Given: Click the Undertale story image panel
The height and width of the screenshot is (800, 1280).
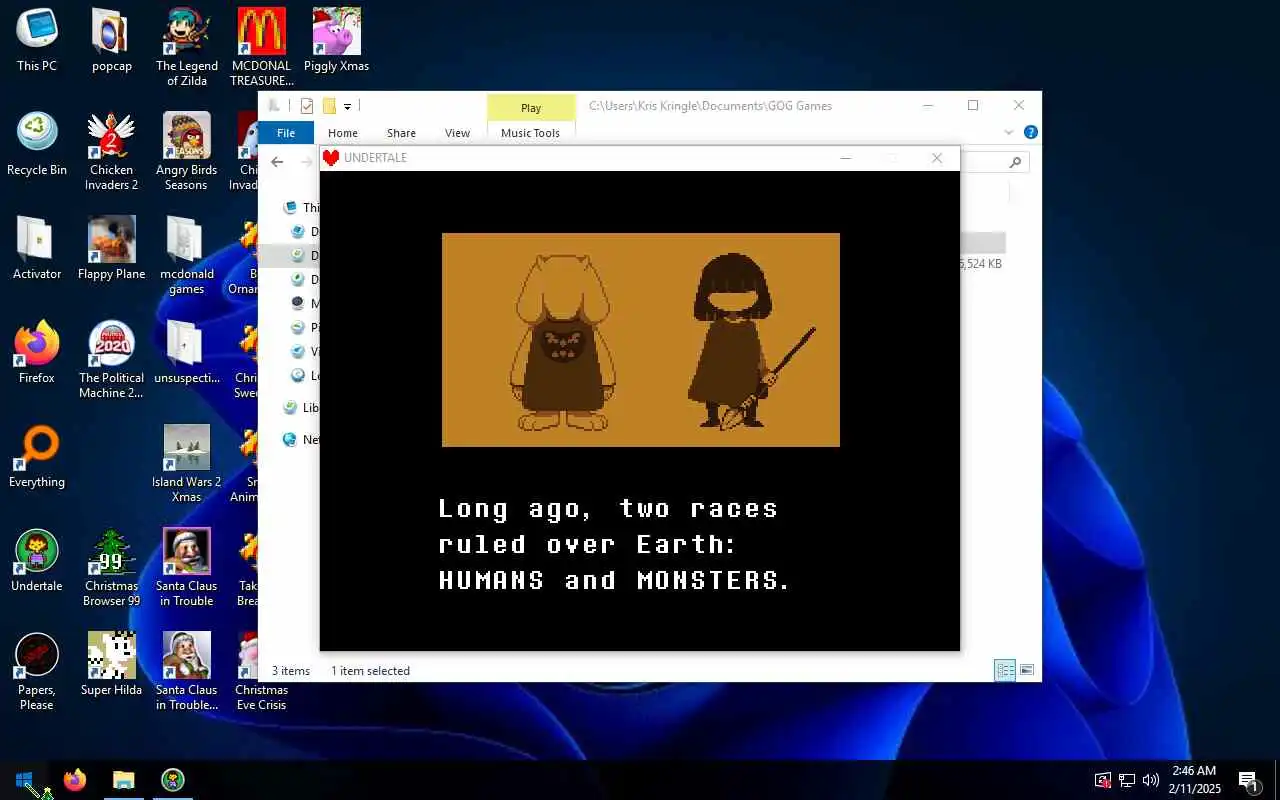Looking at the screenshot, I should click(x=640, y=340).
